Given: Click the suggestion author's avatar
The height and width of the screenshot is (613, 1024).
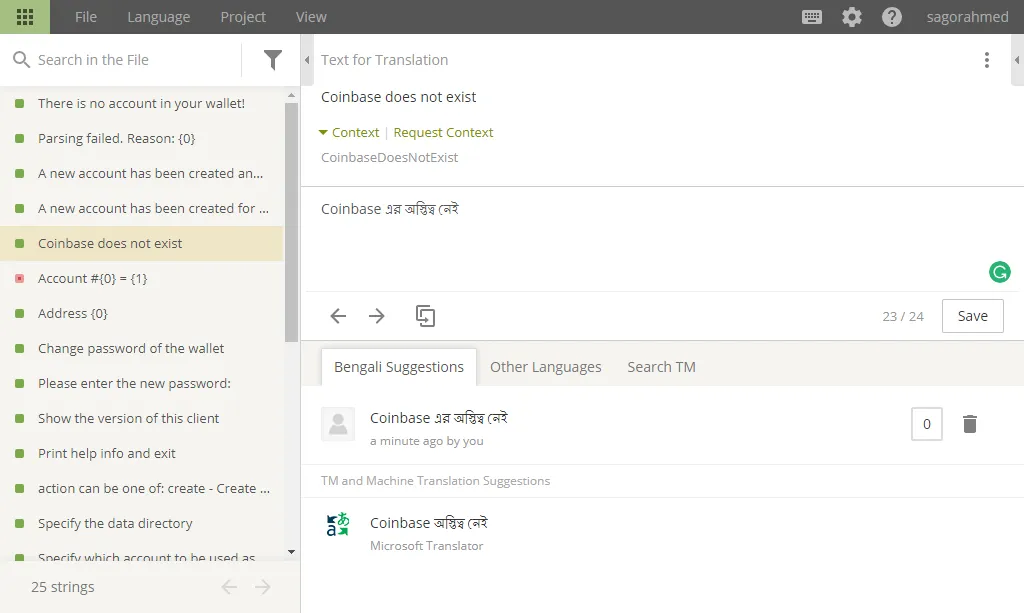Looking at the screenshot, I should click(338, 424).
